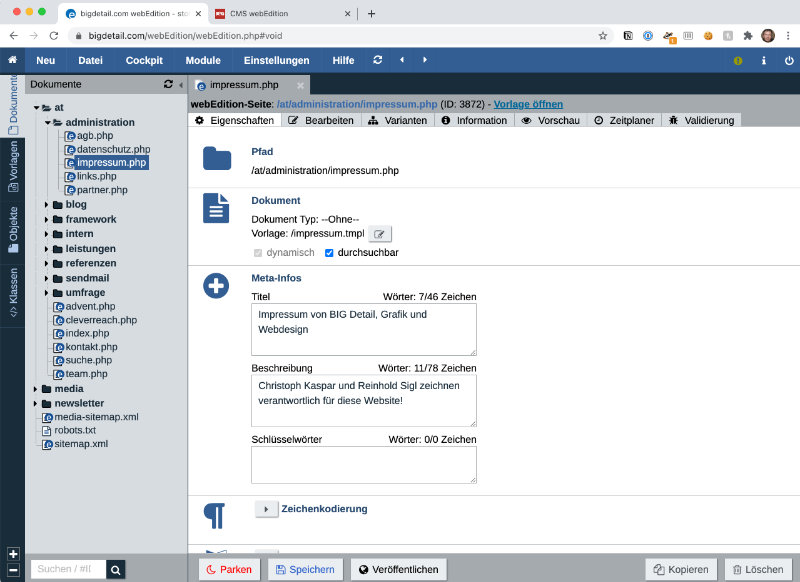
Task: Expand the Zeichenkodierung section
Action: point(266,509)
